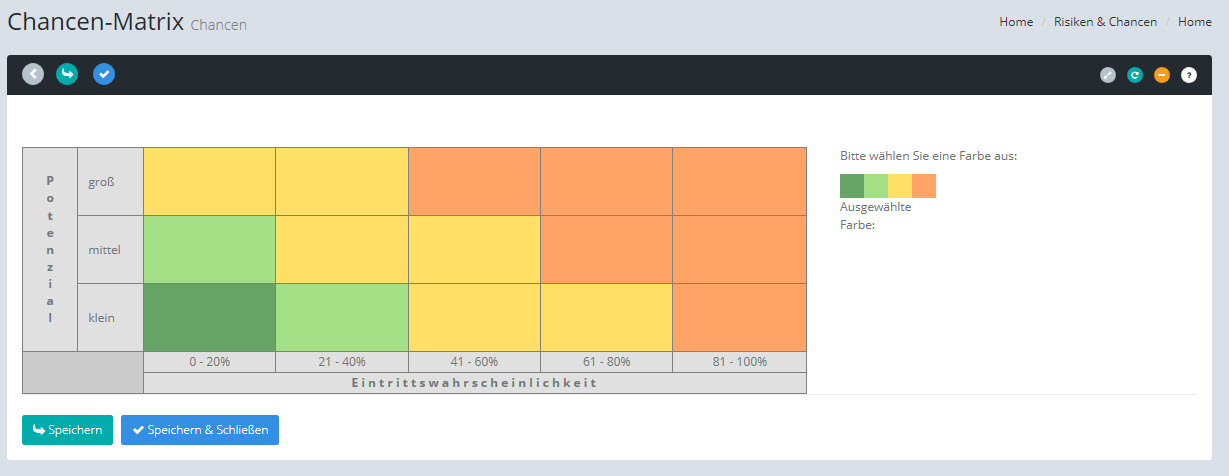The width and height of the screenshot is (1229, 476).
Task: Pick the light green color swatch in the palette
Action: tap(876, 186)
